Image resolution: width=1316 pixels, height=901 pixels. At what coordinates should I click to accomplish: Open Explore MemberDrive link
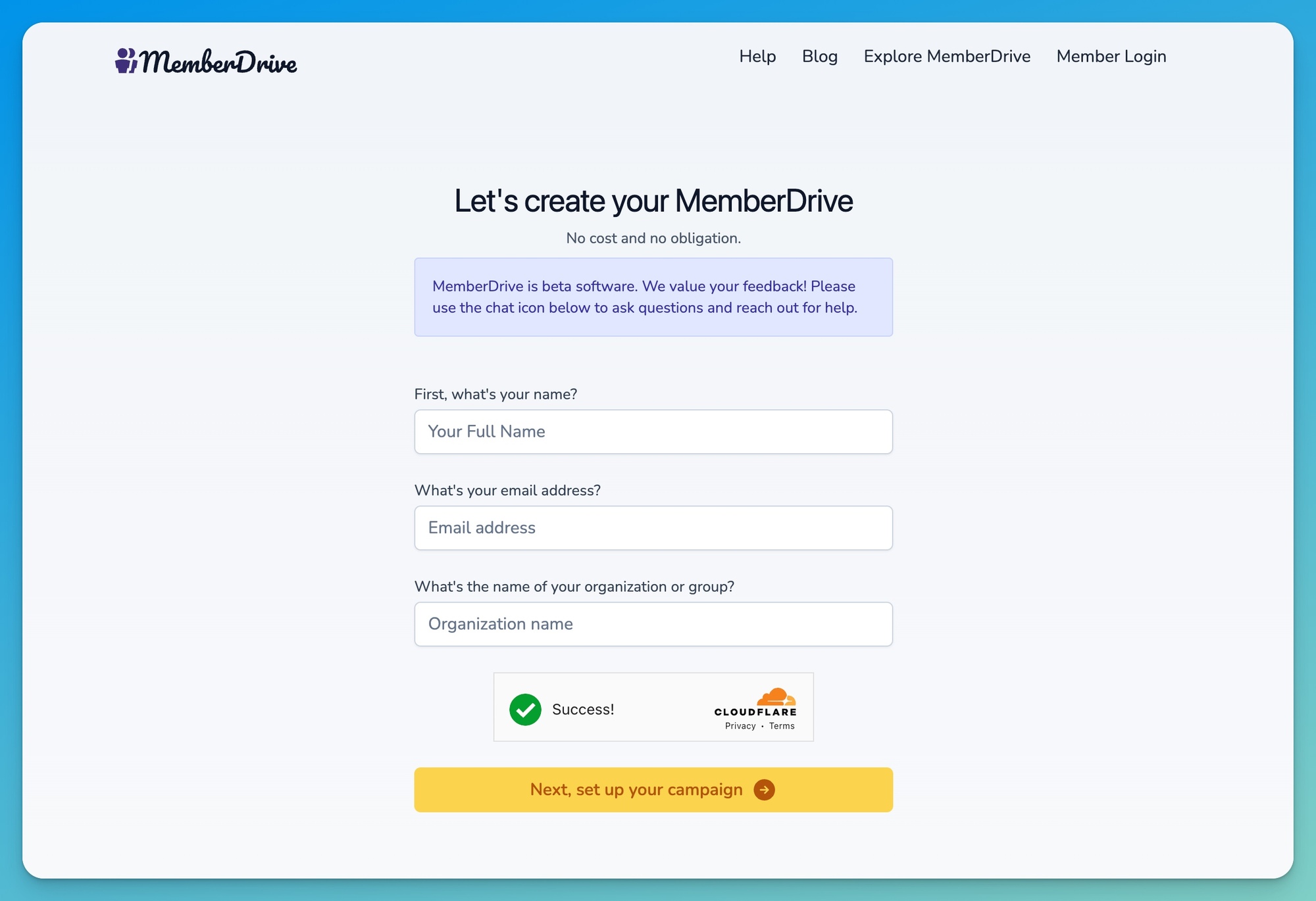coord(947,57)
